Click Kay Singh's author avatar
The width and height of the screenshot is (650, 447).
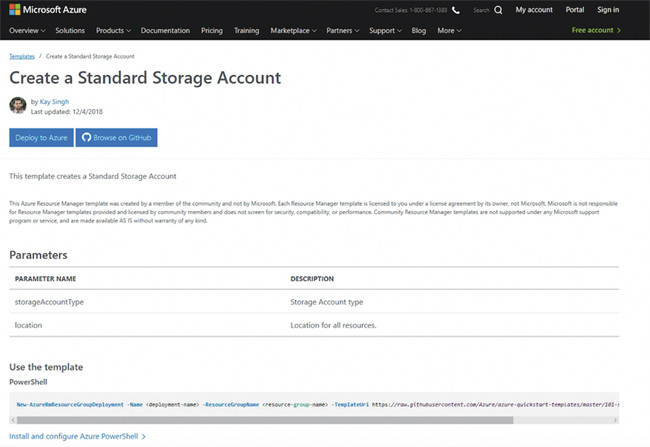18,105
